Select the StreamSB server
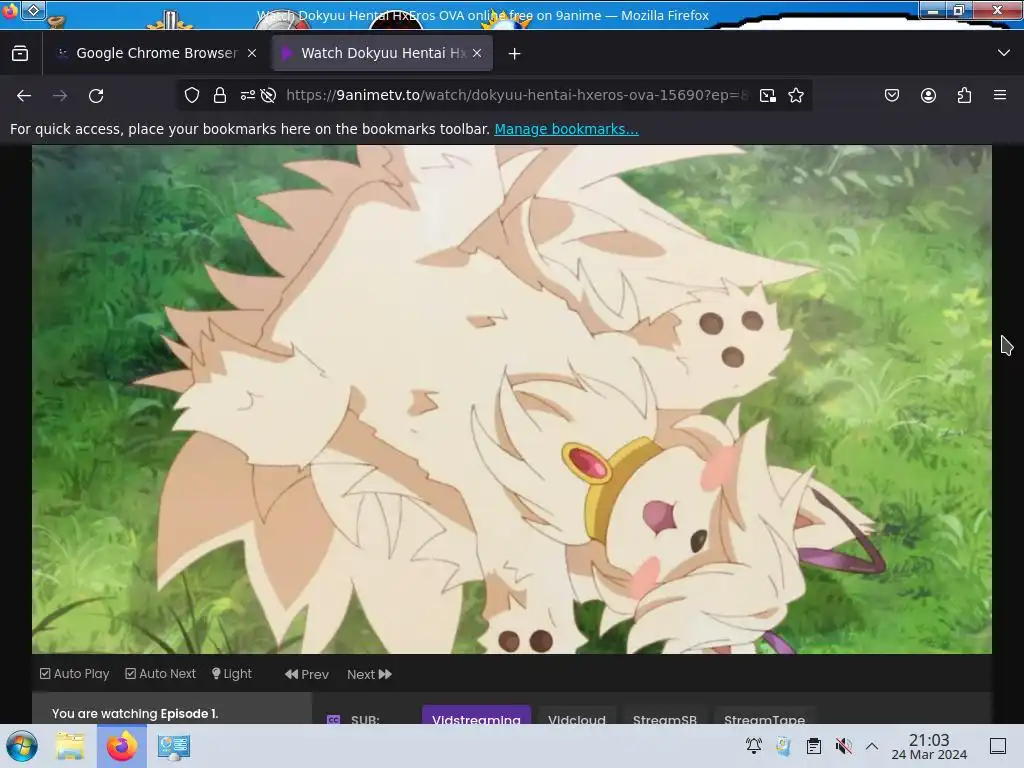The height and width of the screenshot is (768, 1024). coord(665,714)
